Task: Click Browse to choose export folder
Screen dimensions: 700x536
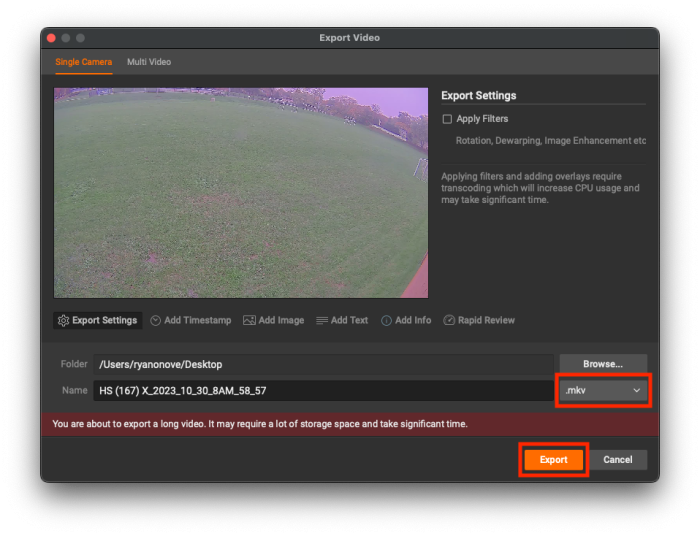Action: tap(603, 364)
